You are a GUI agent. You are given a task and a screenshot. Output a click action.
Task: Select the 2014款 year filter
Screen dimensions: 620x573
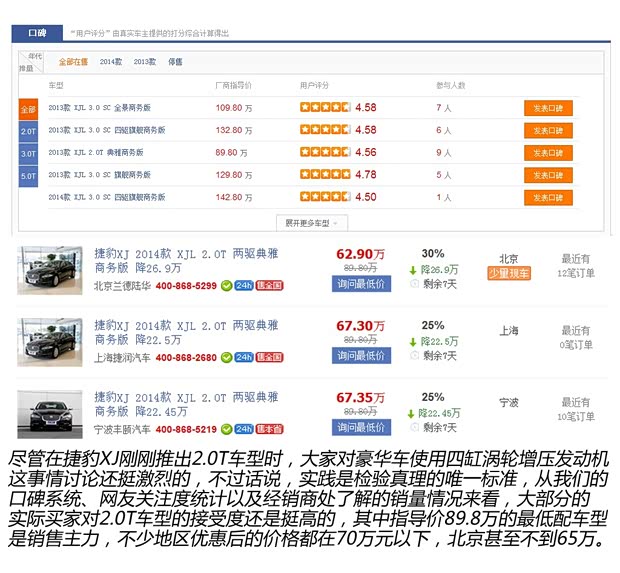pos(111,62)
